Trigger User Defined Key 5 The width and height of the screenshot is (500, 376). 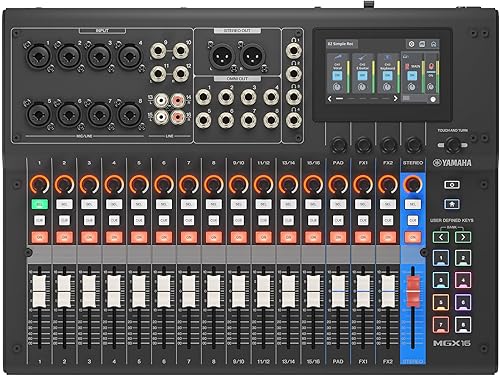pyautogui.click(x=441, y=302)
